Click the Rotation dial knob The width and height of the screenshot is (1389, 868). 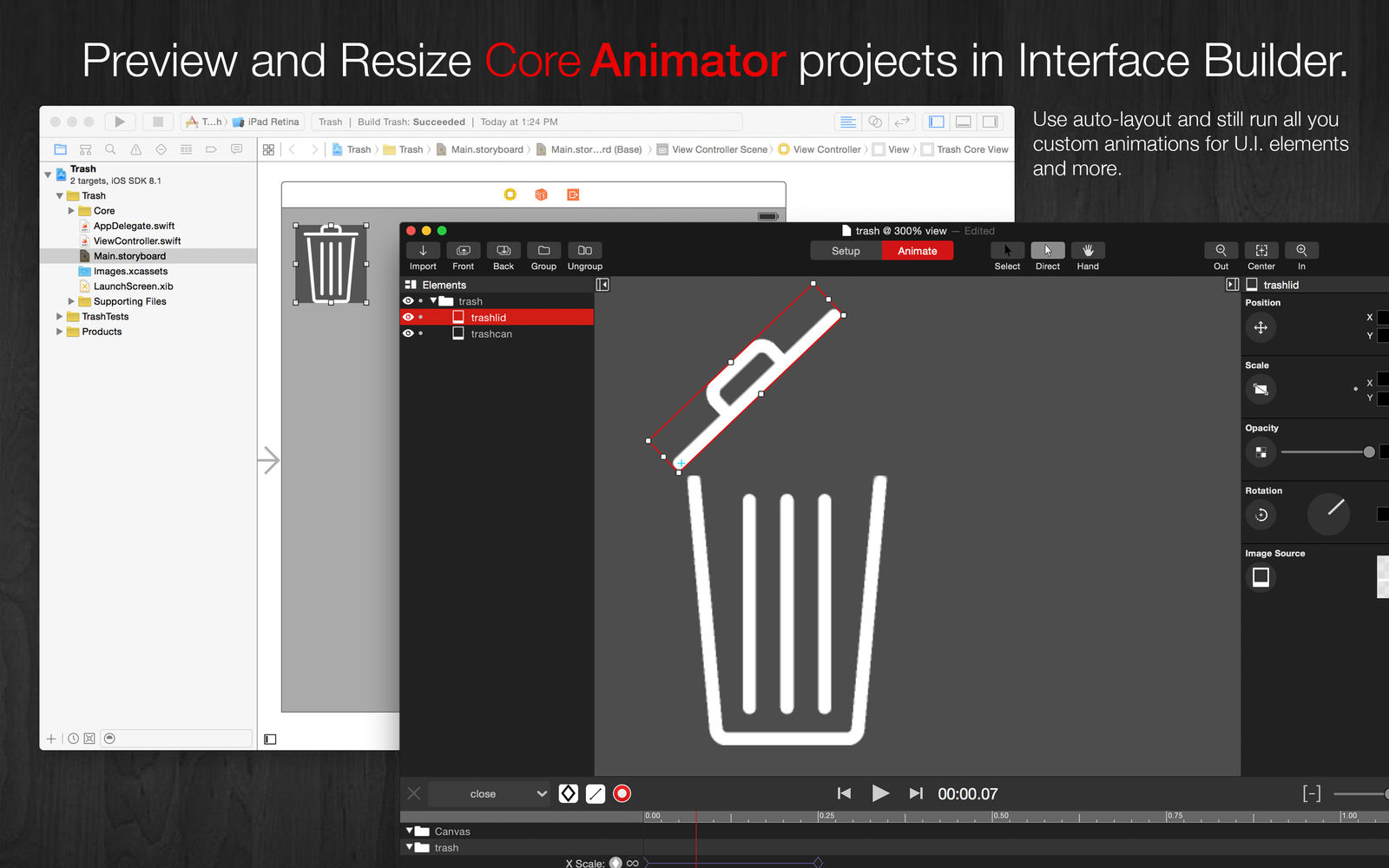click(1329, 514)
